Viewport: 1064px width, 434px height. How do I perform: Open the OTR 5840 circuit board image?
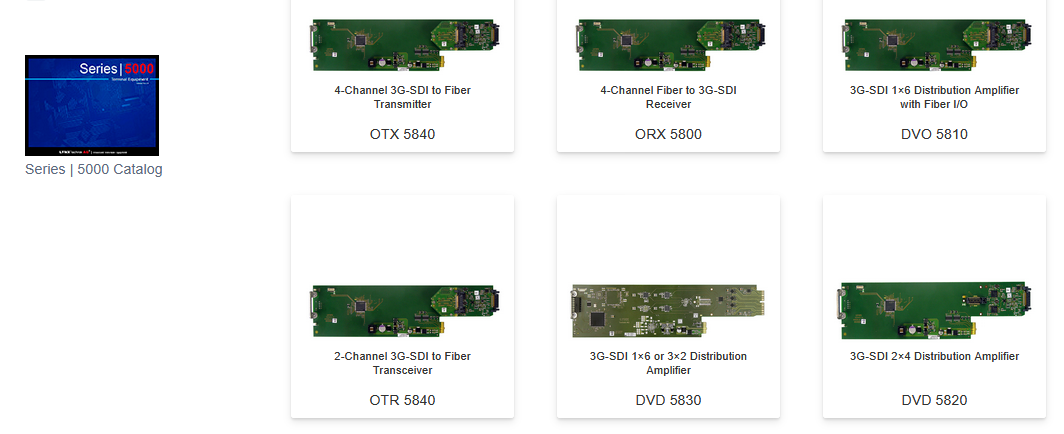click(402, 311)
